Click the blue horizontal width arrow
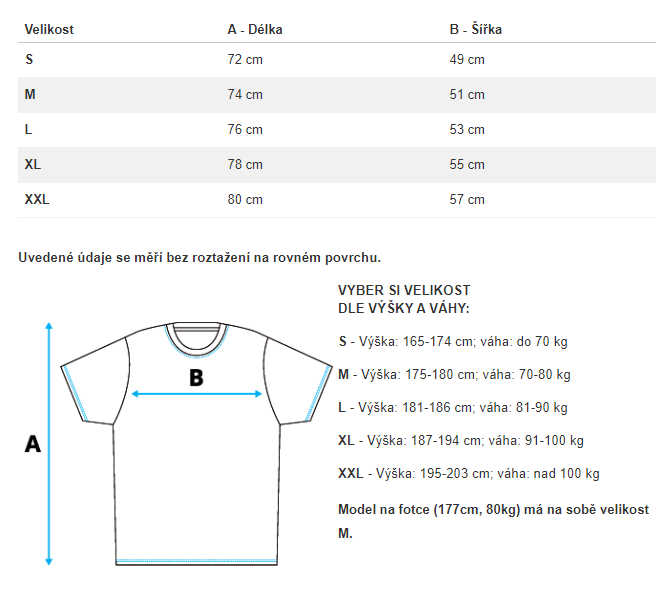 197,394
